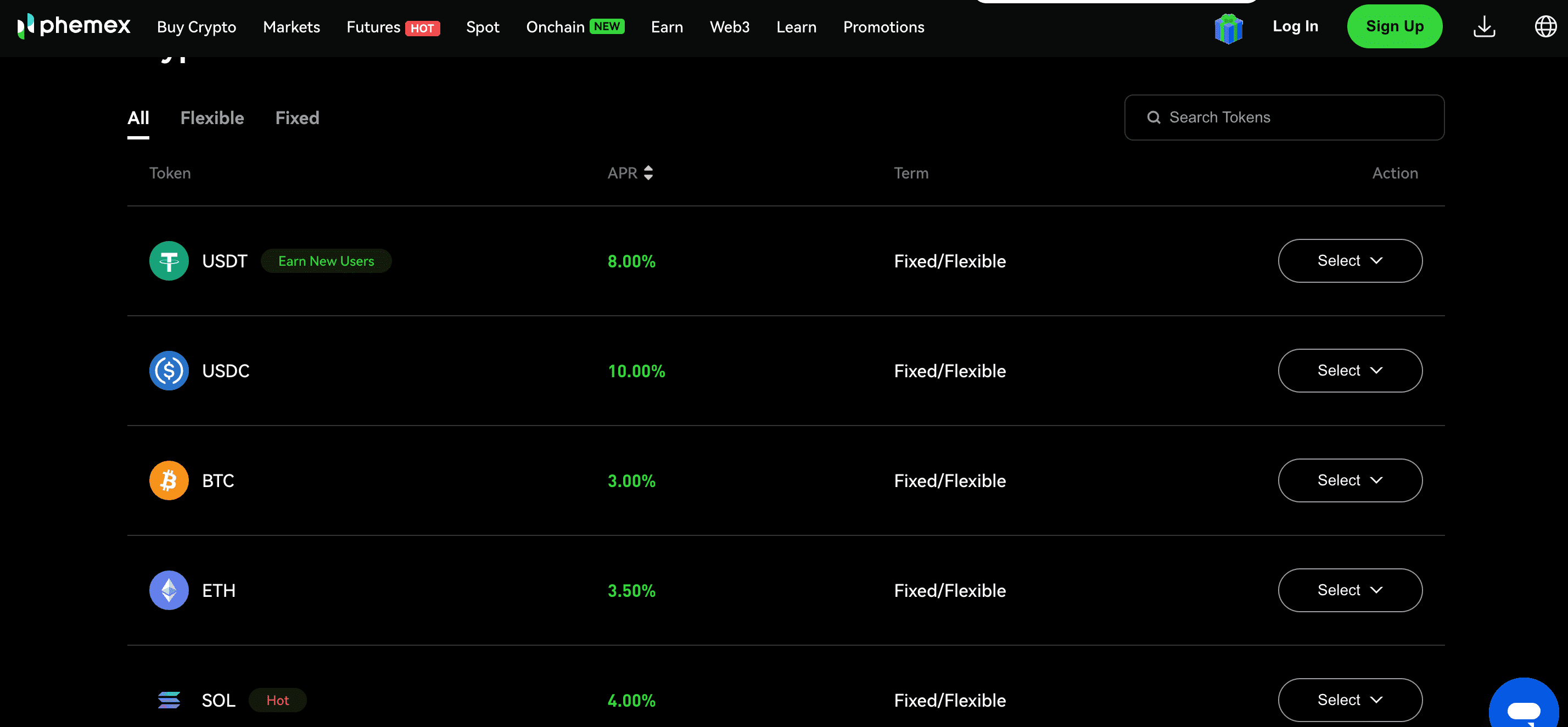Switch to the All tab

coord(138,118)
